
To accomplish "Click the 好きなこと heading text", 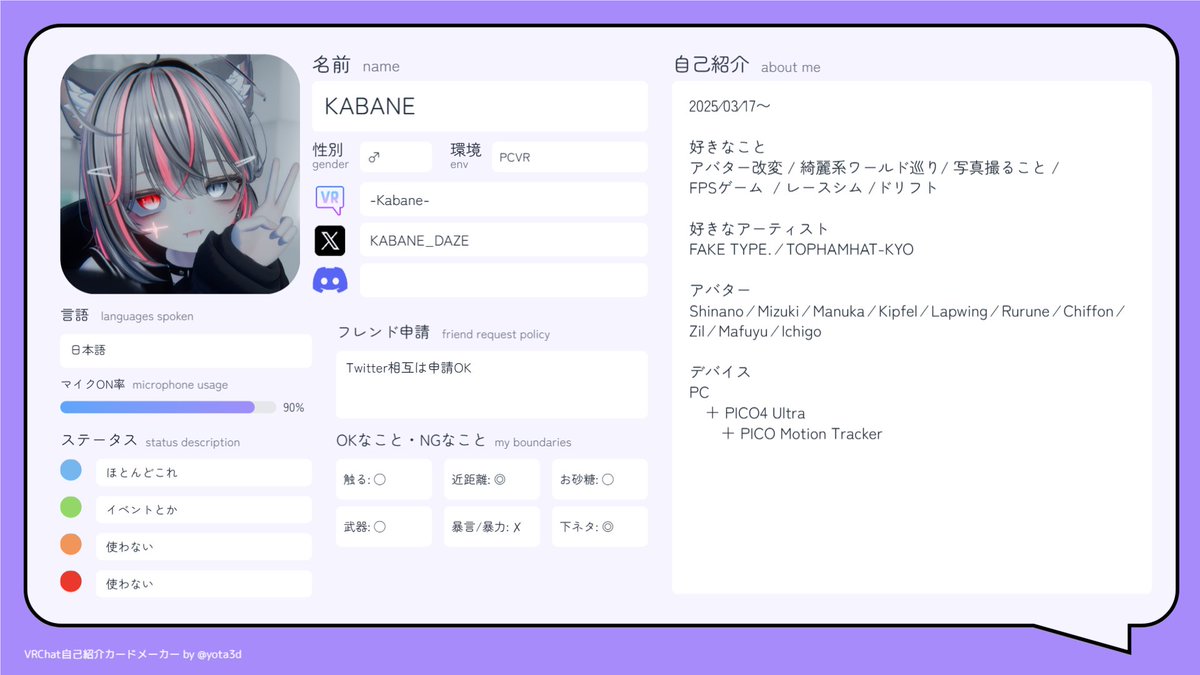I will [x=727, y=147].
